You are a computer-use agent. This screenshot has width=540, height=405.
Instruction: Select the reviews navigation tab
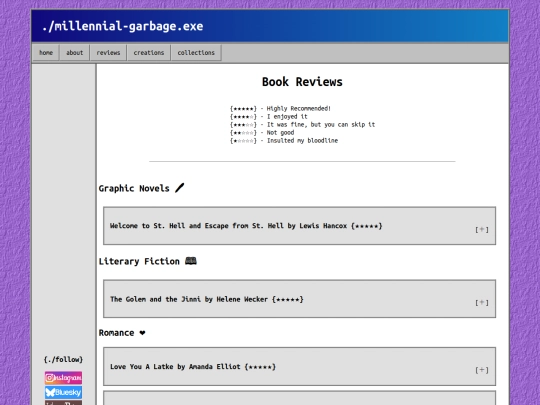coord(108,53)
